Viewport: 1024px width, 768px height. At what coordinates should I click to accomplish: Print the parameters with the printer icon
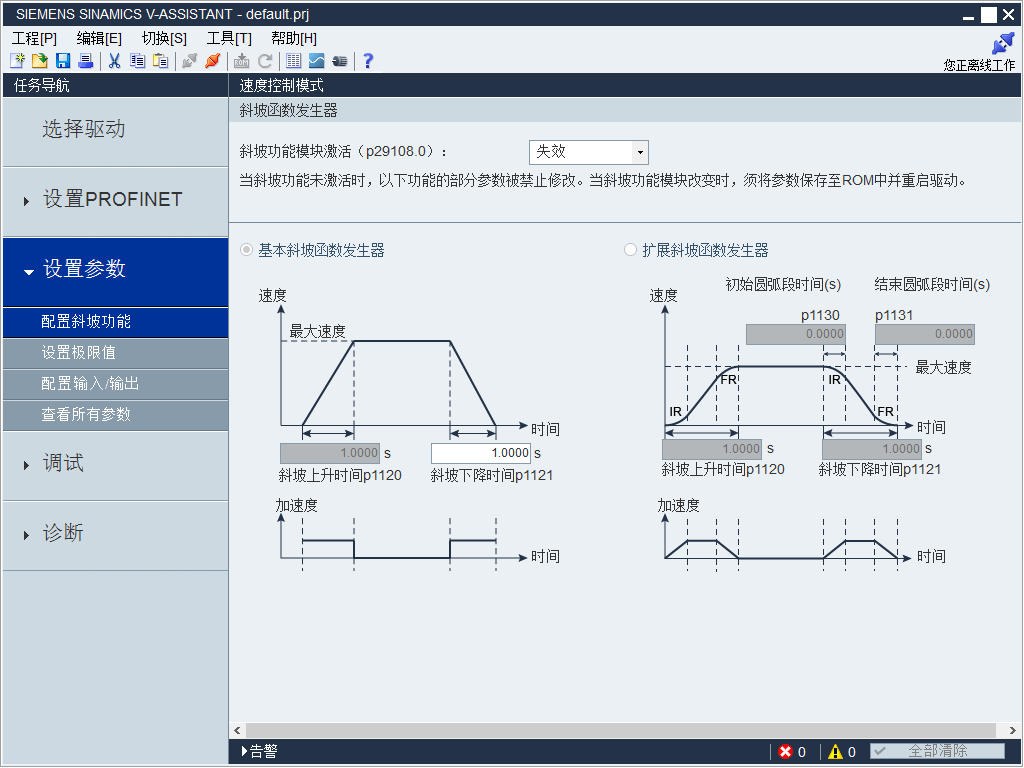pos(86,61)
